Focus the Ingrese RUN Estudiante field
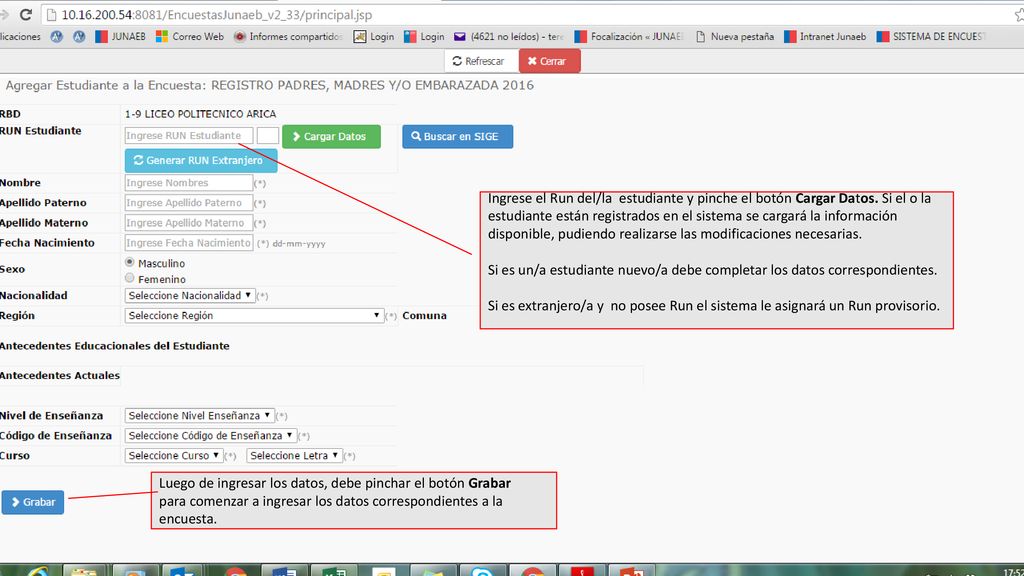Viewport: 1024px width, 576px height. [189, 135]
